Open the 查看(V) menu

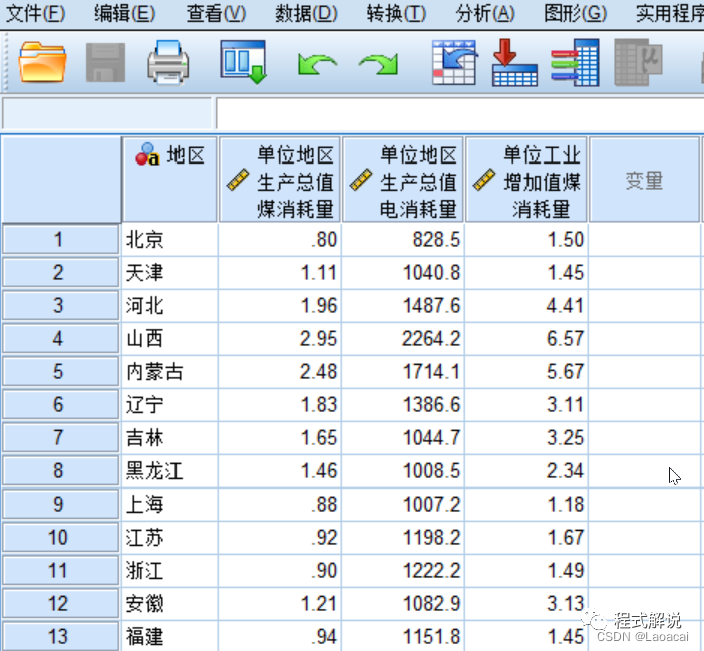[x=216, y=13]
